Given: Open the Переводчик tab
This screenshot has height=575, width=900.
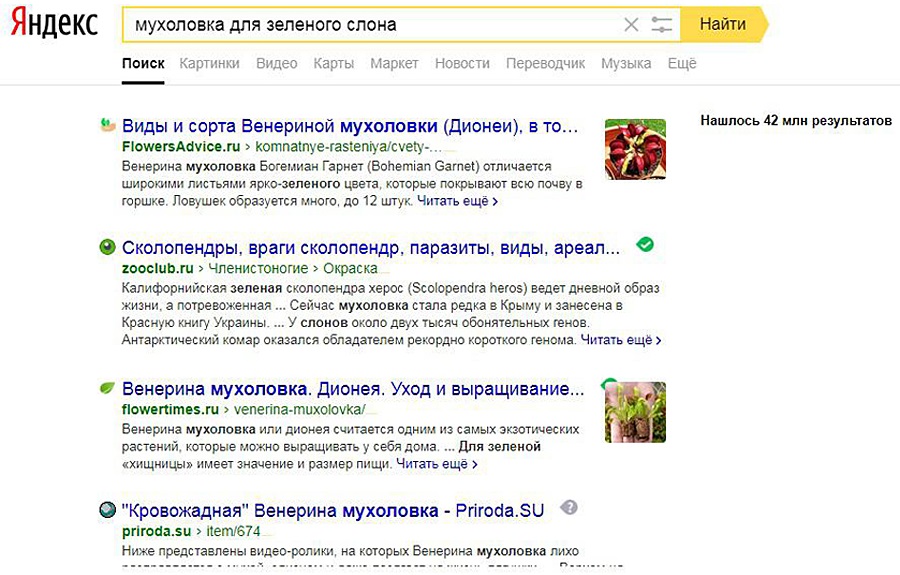Looking at the screenshot, I should 545,63.
